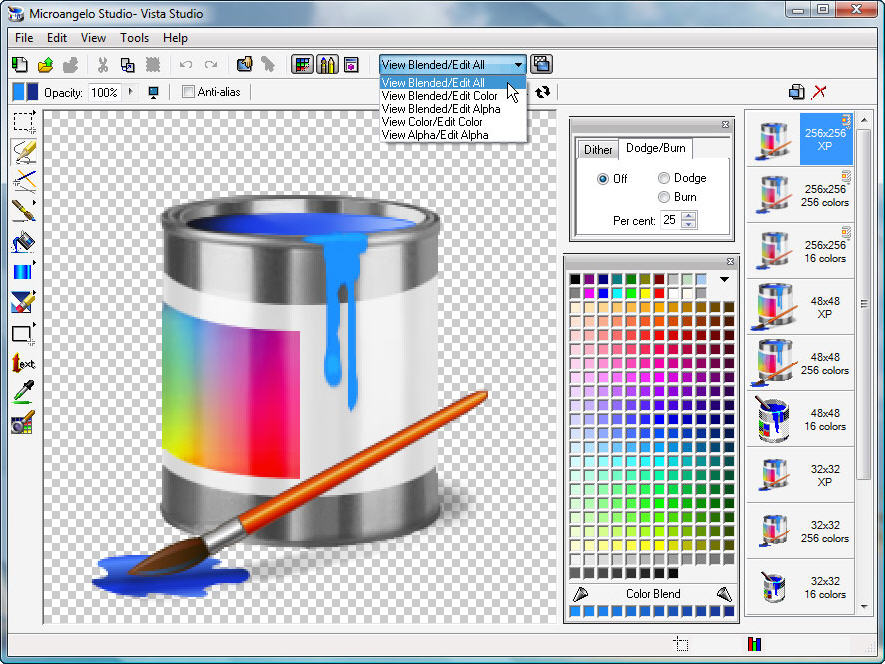Pick View Color/Edit Color option
The height and width of the screenshot is (664, 885).
(432, 122)
